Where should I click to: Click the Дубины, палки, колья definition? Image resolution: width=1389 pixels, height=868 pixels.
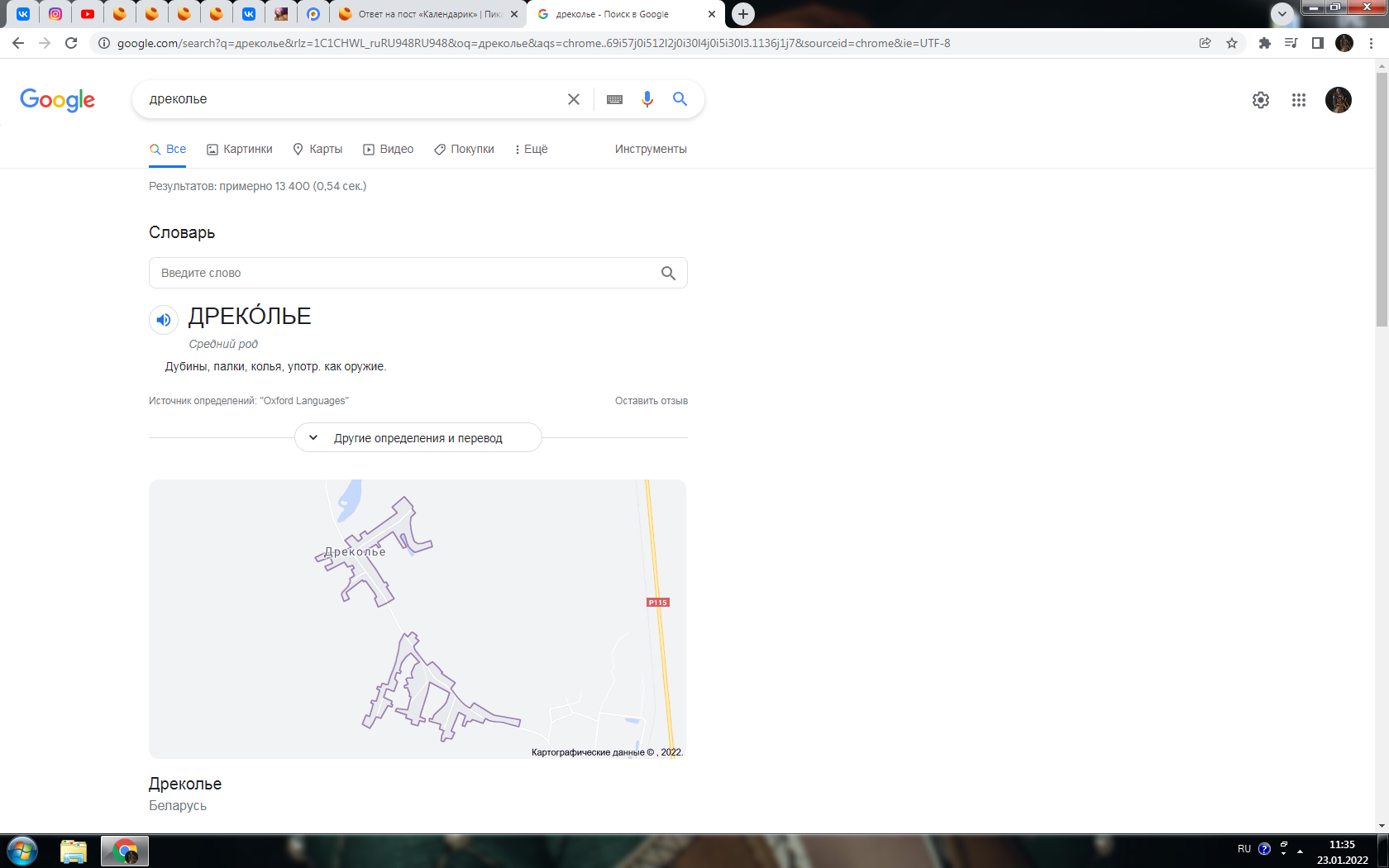[275, 366]
